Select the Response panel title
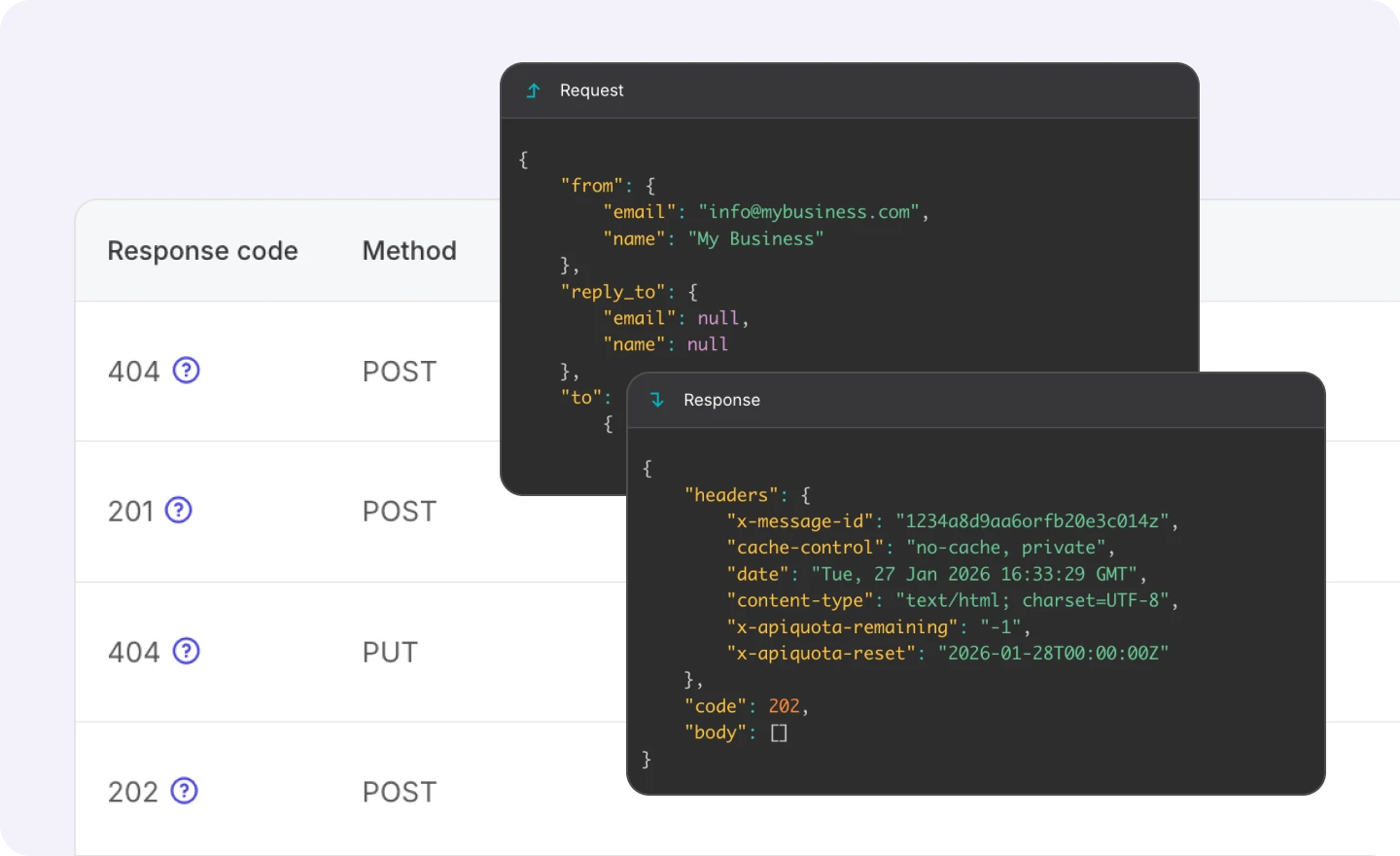This screenshot has width=1400, height=856. tap(721, 400)
